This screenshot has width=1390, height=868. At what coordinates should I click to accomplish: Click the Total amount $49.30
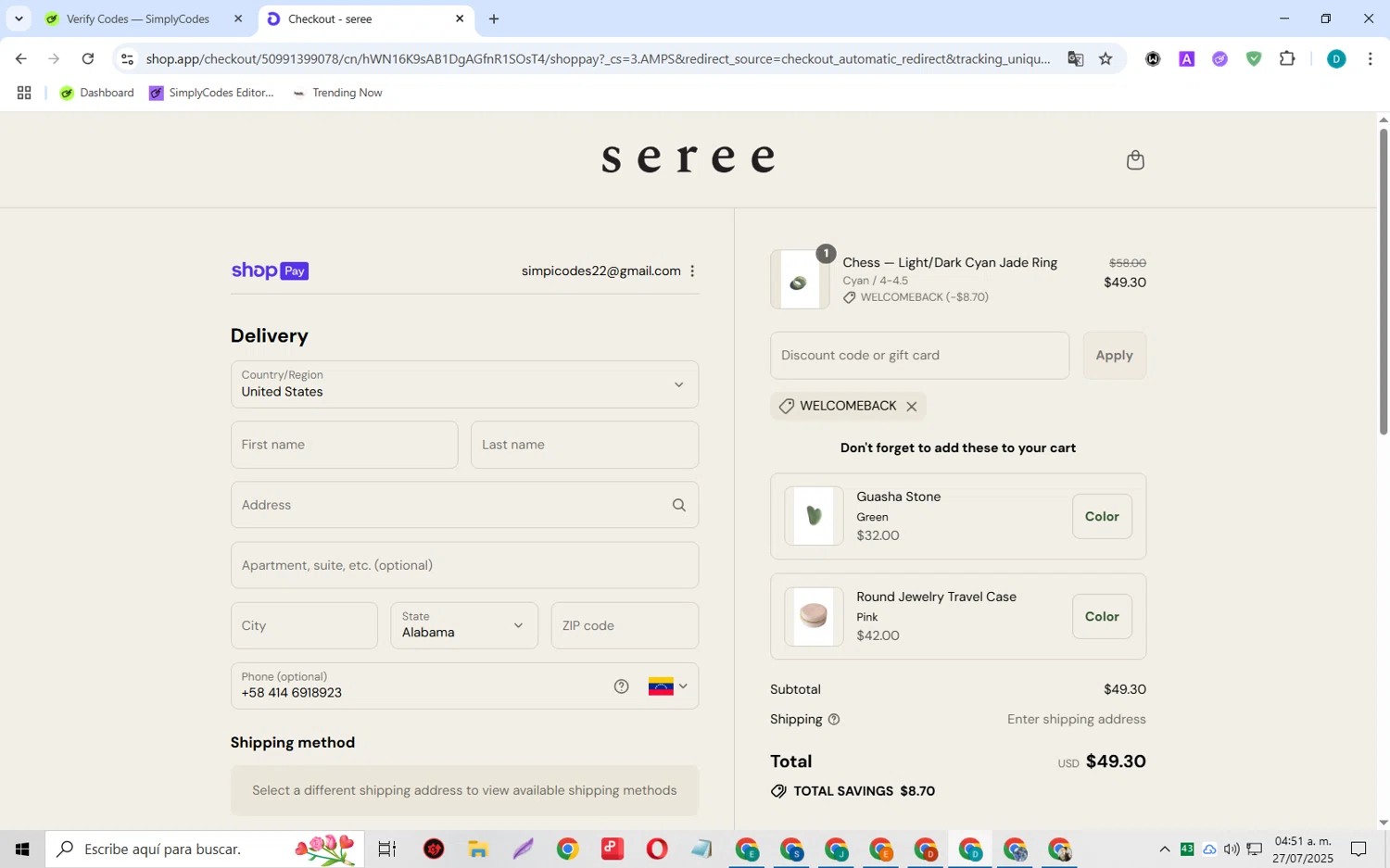1116,761
